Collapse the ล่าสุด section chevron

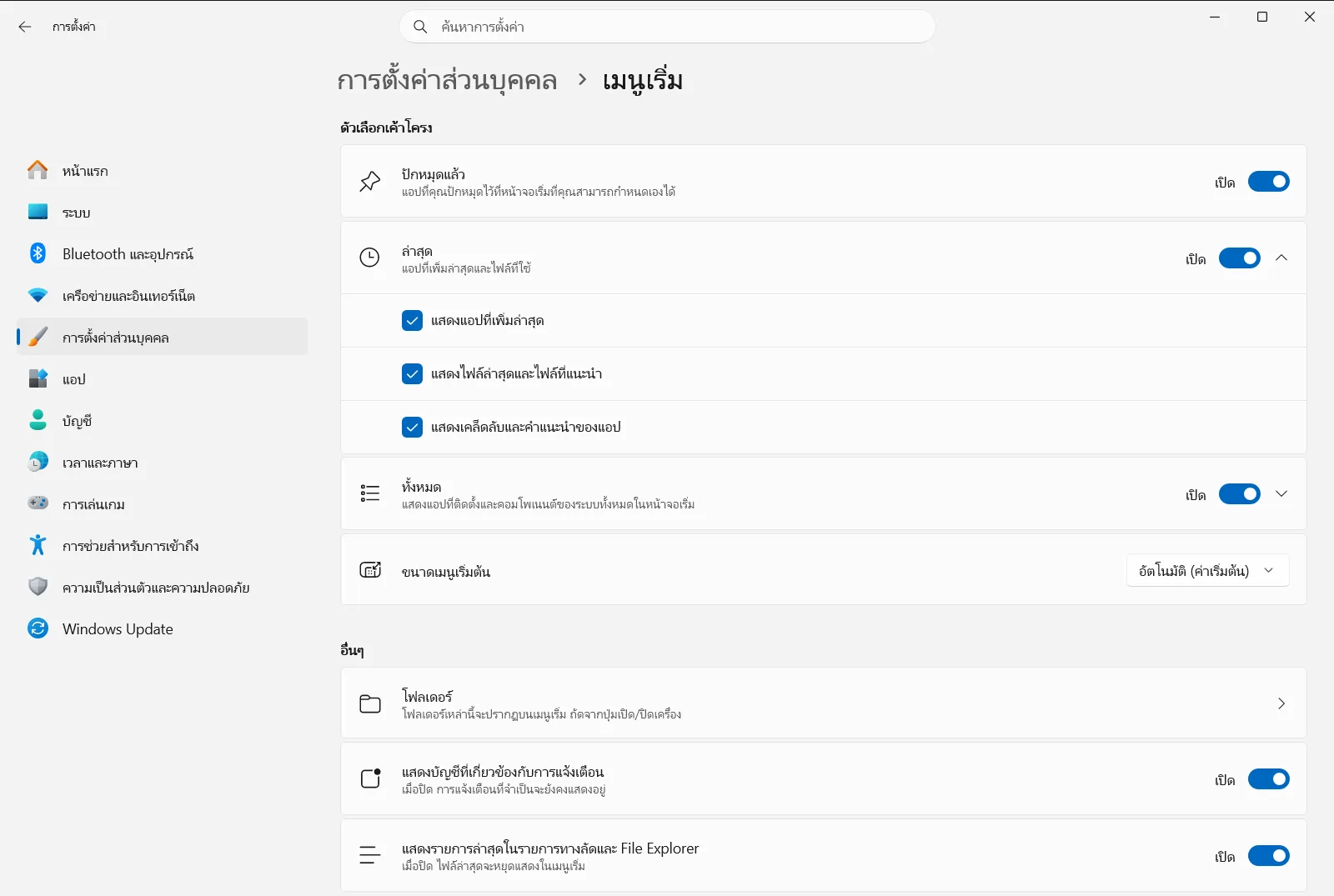[x=1281, y=258]
